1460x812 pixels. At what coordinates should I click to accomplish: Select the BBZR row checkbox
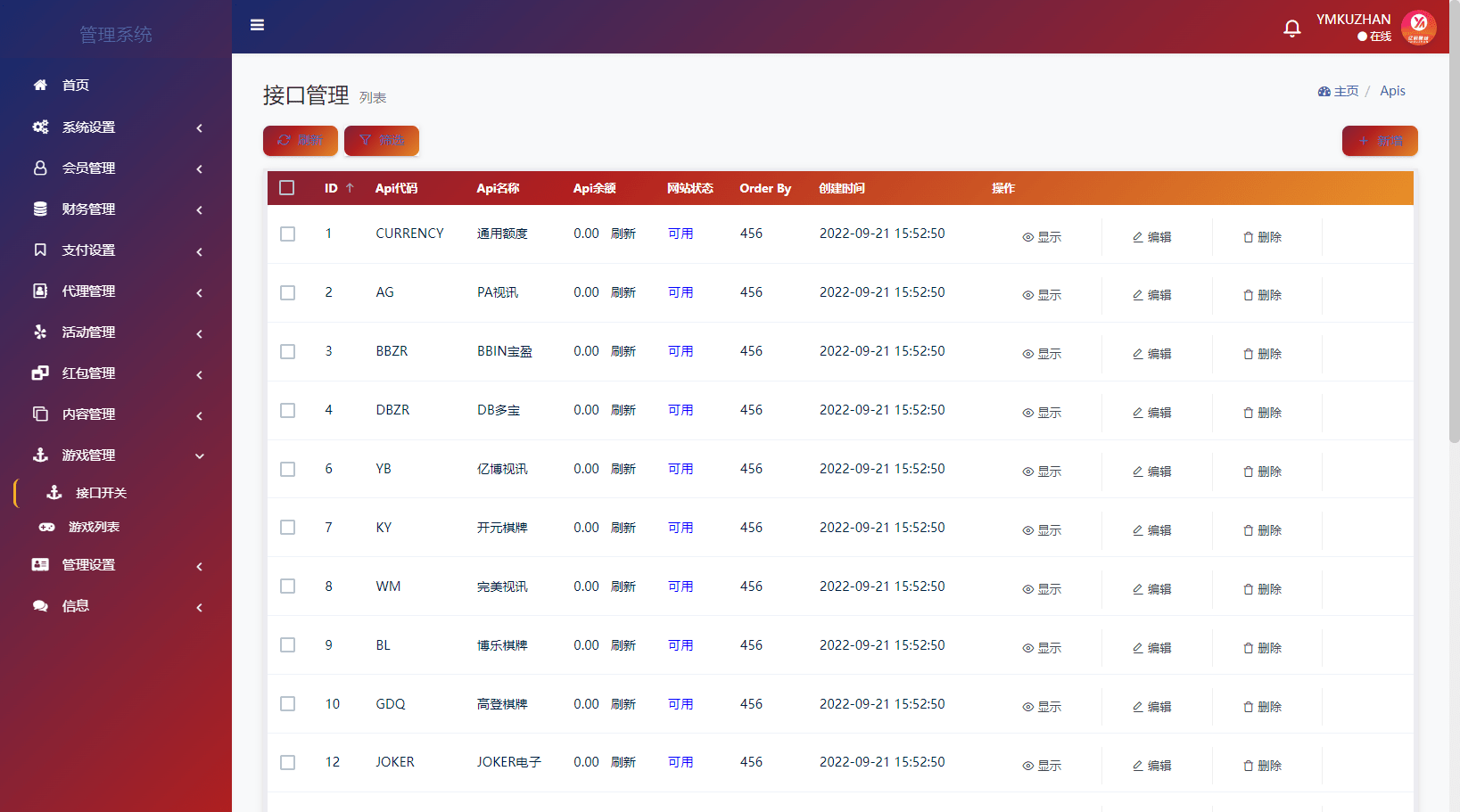pos(287,351)
